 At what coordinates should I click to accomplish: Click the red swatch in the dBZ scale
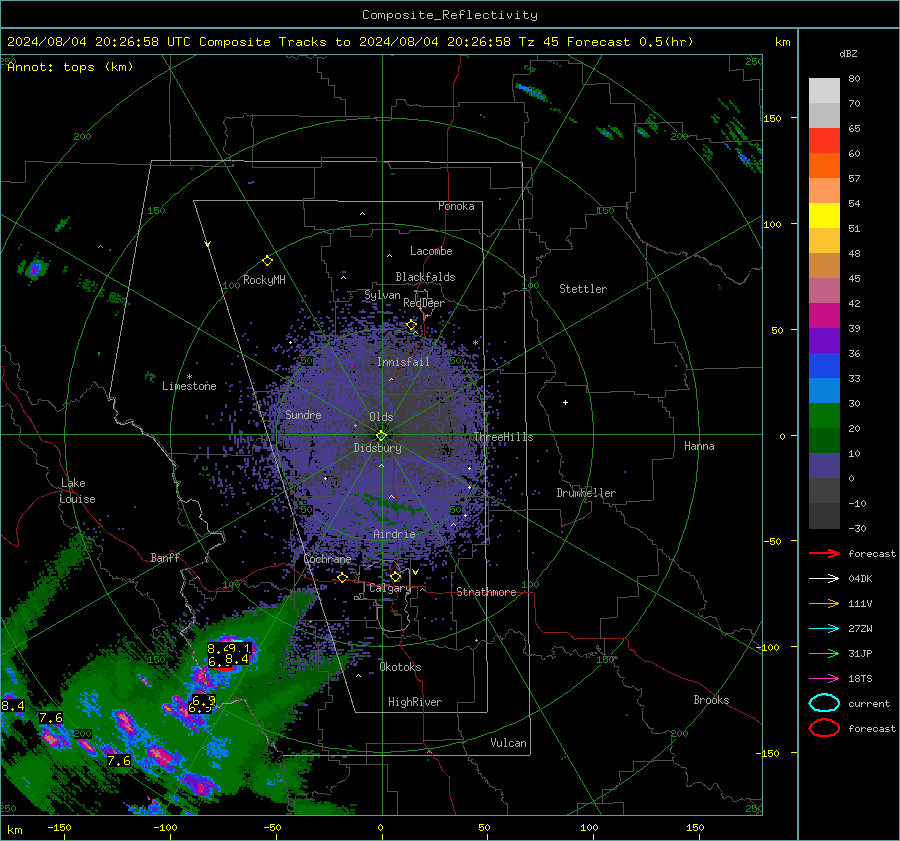824,140
